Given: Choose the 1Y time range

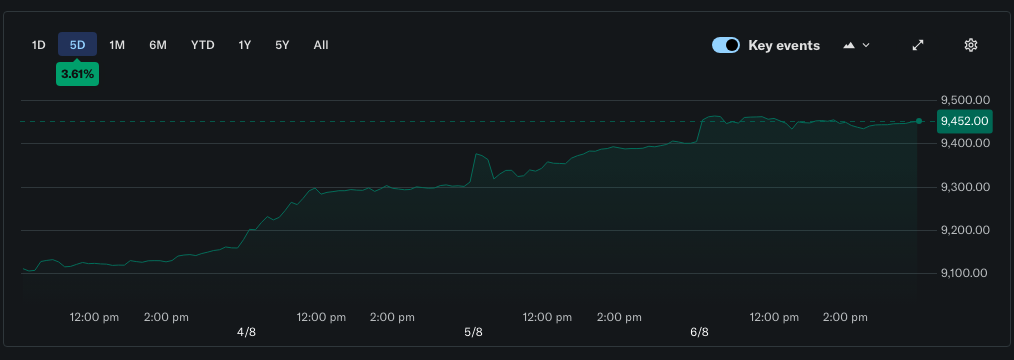Looking at the screenshot, I should pyautogui.click(x=244, y=45).
